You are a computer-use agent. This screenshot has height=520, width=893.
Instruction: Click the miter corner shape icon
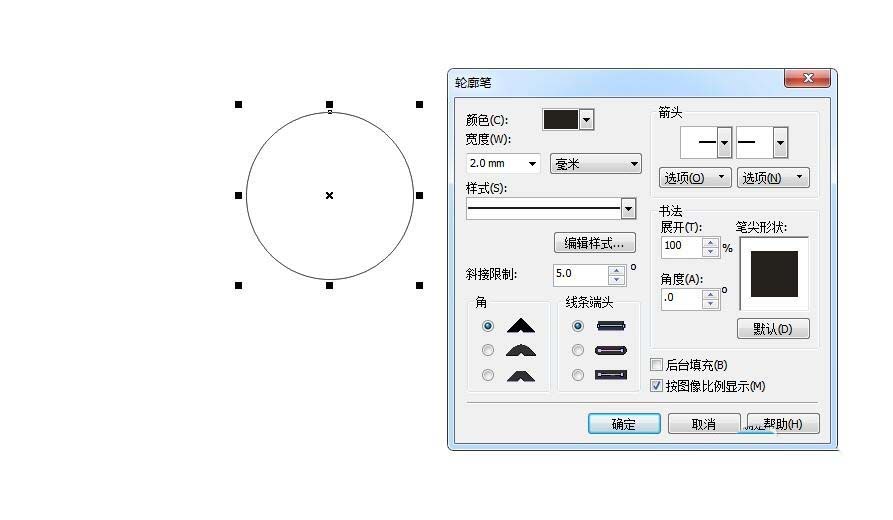[521, 326]
